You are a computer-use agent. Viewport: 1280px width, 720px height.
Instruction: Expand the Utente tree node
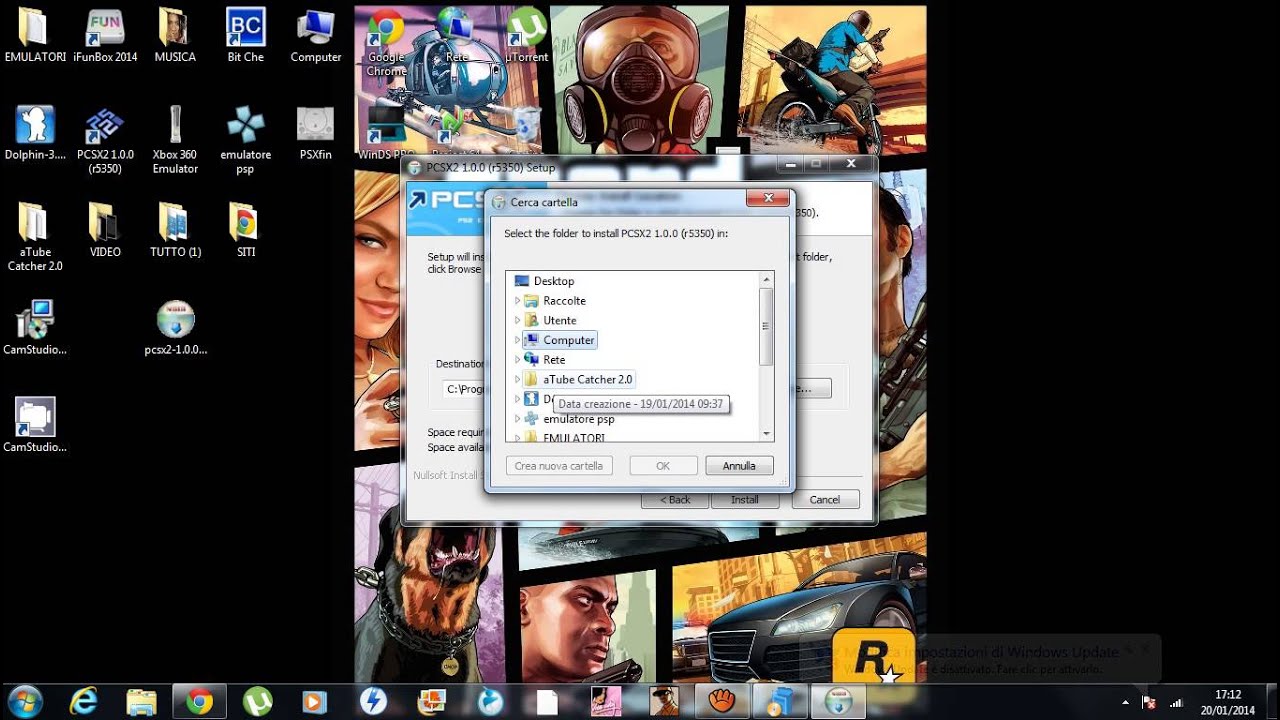[517, 321]
